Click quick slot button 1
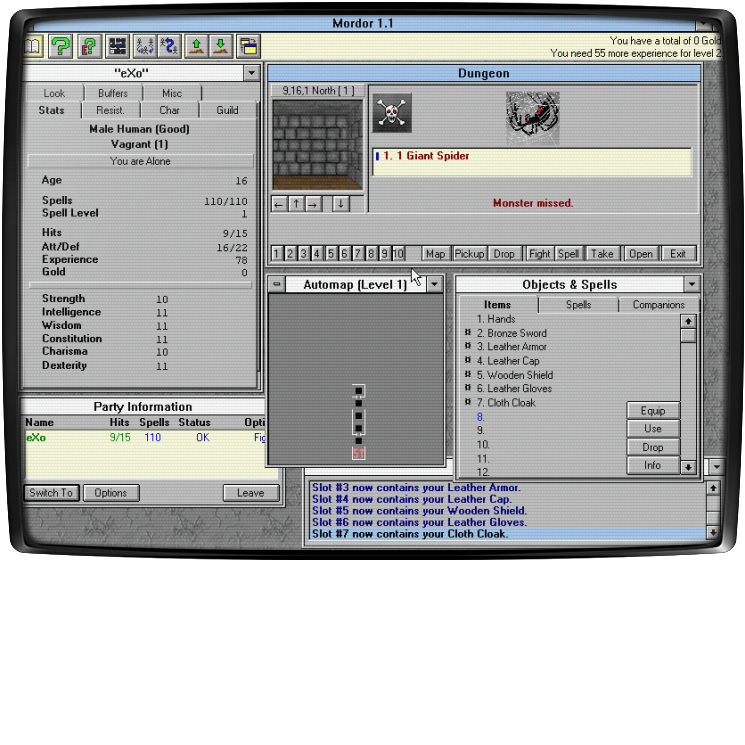The width and height of the screenshot is (745, 745). coord(277,254)
